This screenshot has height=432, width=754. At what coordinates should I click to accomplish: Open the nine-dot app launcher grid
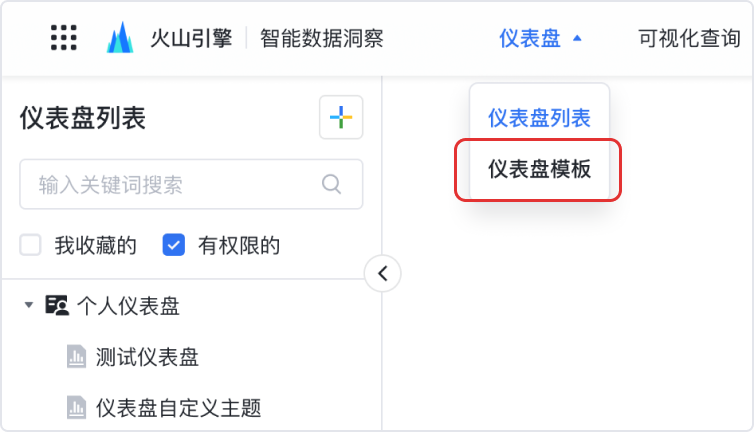[x=63, y=38]
